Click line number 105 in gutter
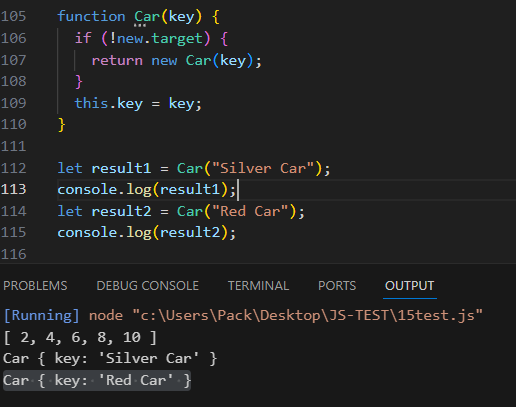Image resolution: width=516 pixels, height=407 pixels. [13, 16]
